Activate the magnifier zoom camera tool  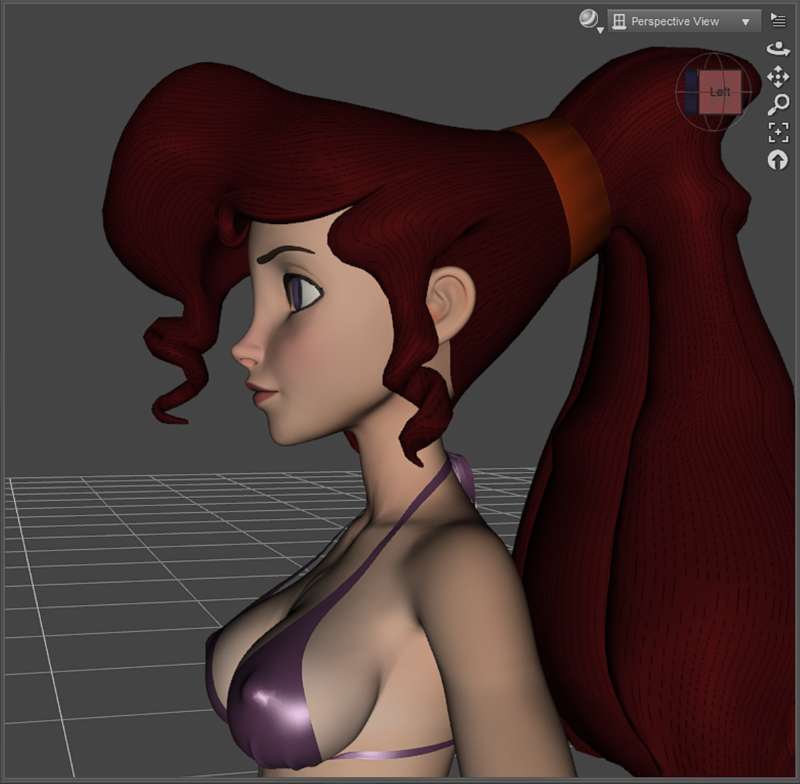point(778,105)
